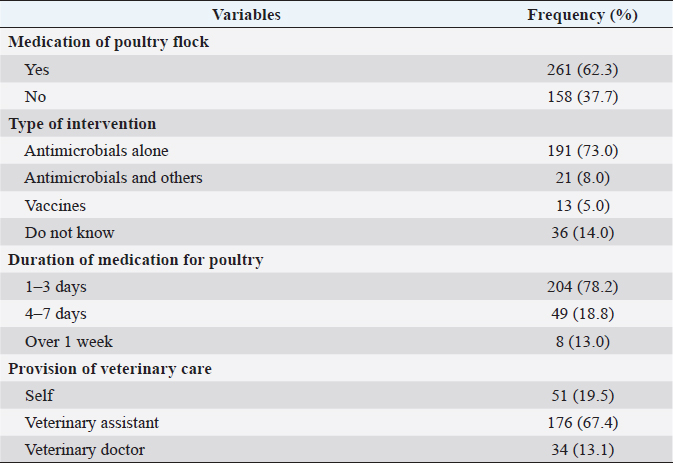Select the Over 1 week label
Image resolution: width=673 pixels, height=463 pixels.
[68, 341]
